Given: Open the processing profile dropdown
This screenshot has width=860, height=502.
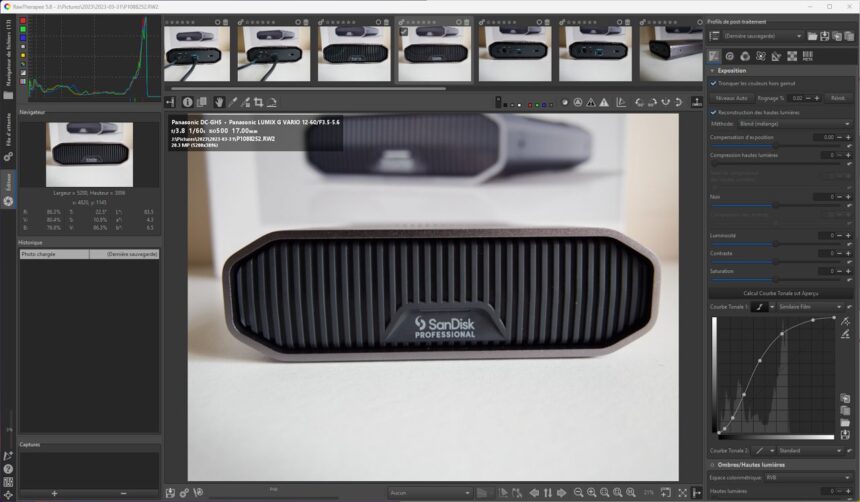Looking at the screenshot, I should 763,36.
